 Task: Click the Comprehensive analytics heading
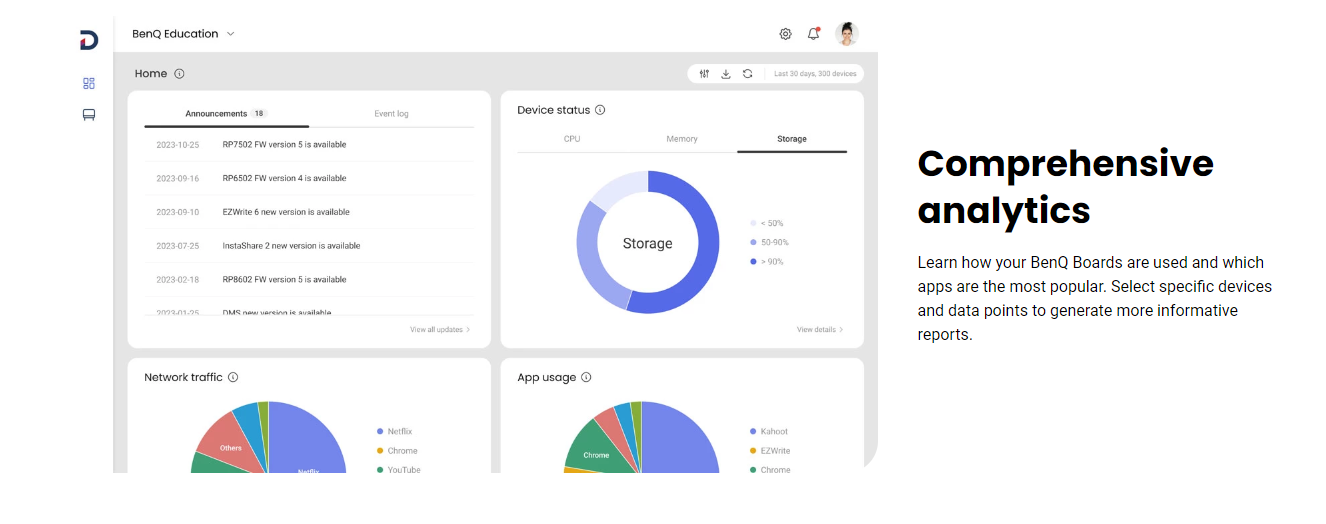point(1066,187)
